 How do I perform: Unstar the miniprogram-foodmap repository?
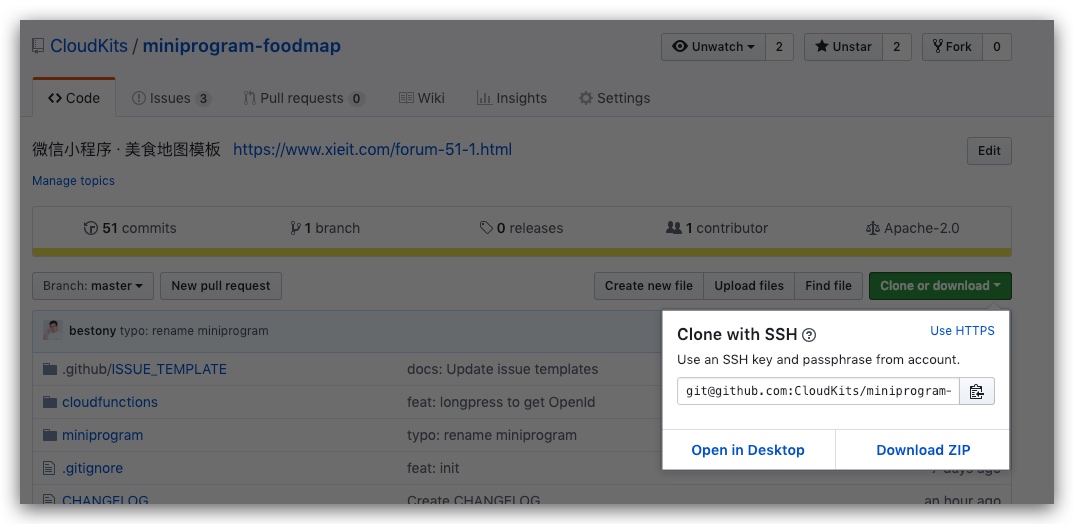[843, 47]
